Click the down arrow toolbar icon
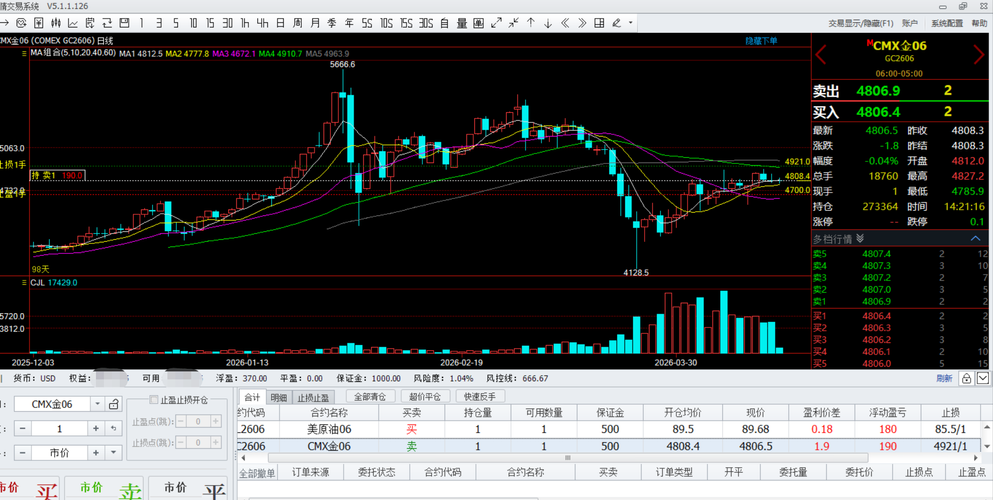This screenshot has width=993, height=500. pyautogui.click(x=548, y=23)
